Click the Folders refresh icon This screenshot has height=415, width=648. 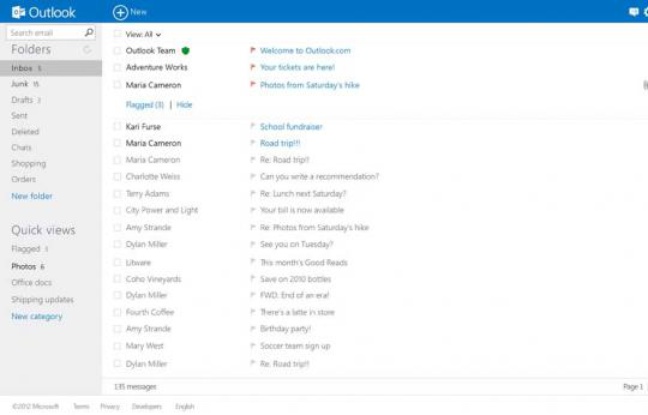87,50
